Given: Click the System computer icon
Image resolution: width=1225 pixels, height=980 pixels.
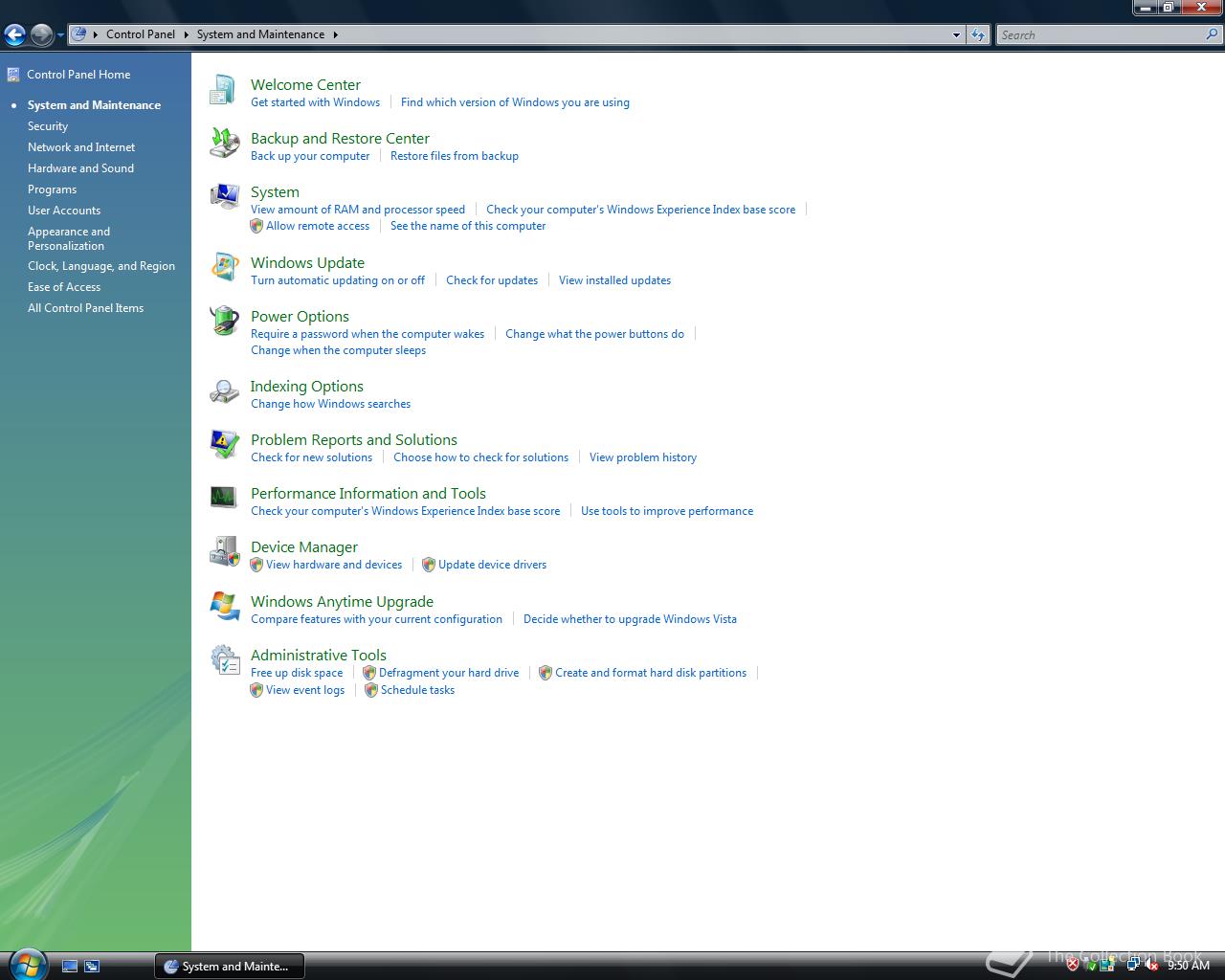Looking at the screenshot, I should (223, 197).
